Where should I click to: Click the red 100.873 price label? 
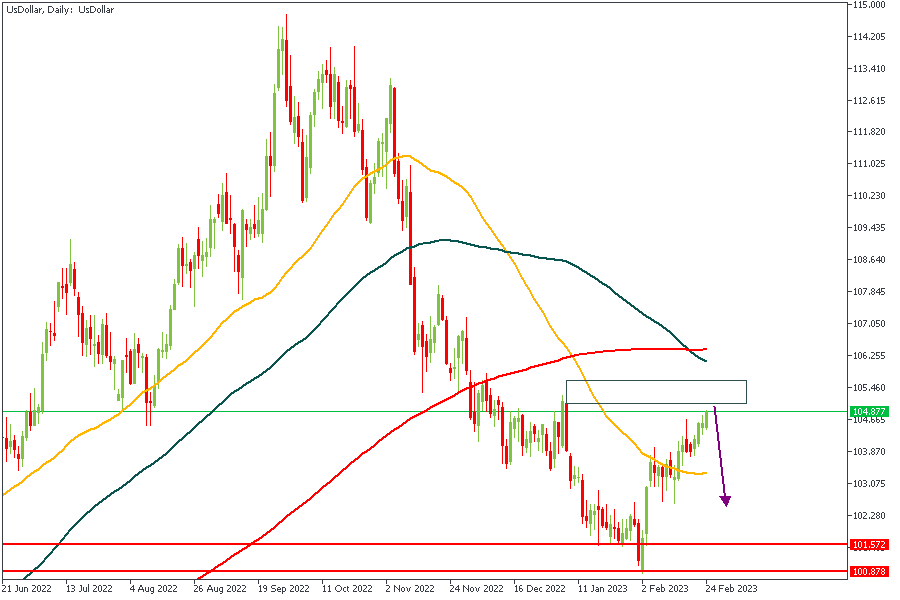point(867,571)
